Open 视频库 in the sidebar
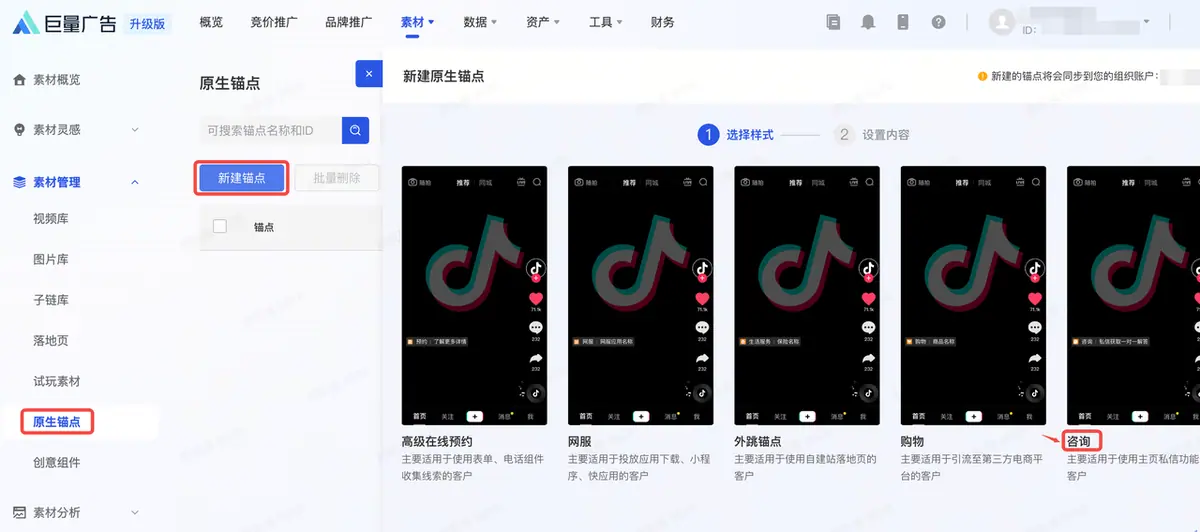 pyautogui.click(x=51, y=219)
